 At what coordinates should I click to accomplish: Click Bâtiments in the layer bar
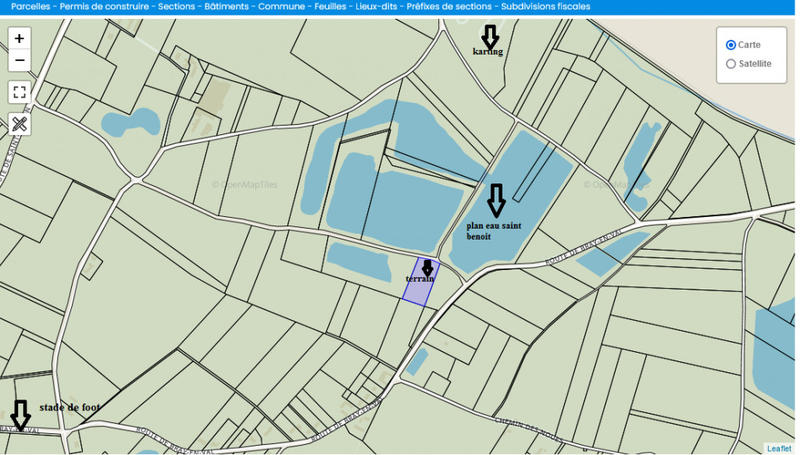[x=227, y=6]
